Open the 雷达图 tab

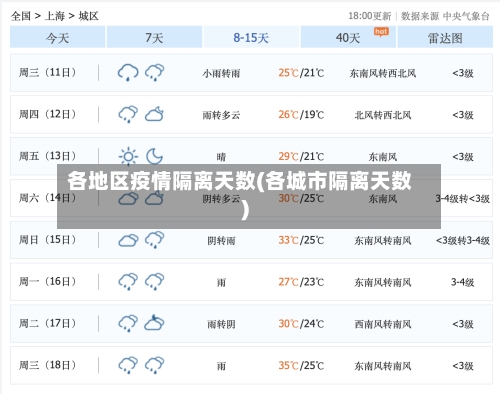coord(445,37)
